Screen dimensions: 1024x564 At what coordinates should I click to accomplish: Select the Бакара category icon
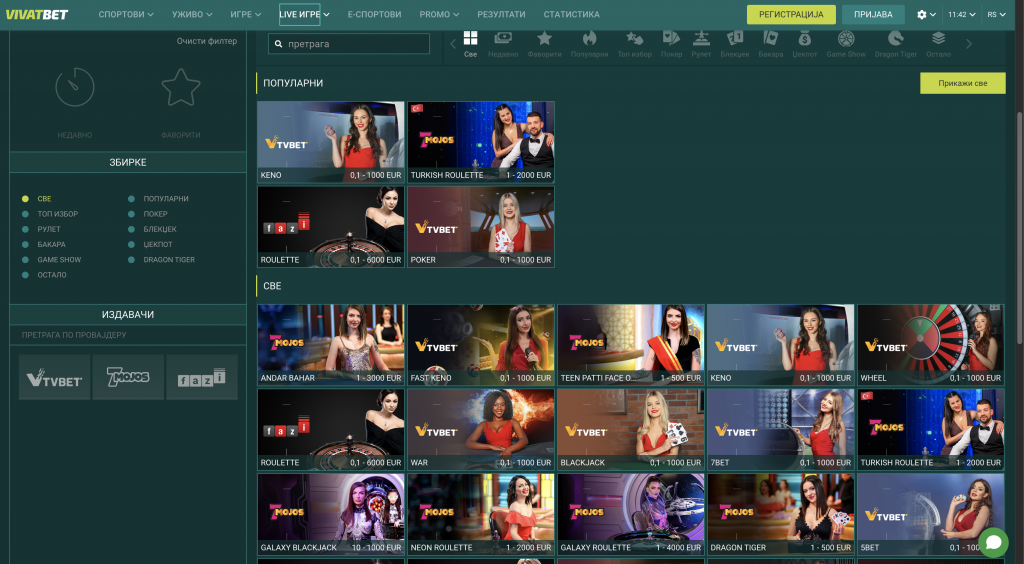click(771, 39)
